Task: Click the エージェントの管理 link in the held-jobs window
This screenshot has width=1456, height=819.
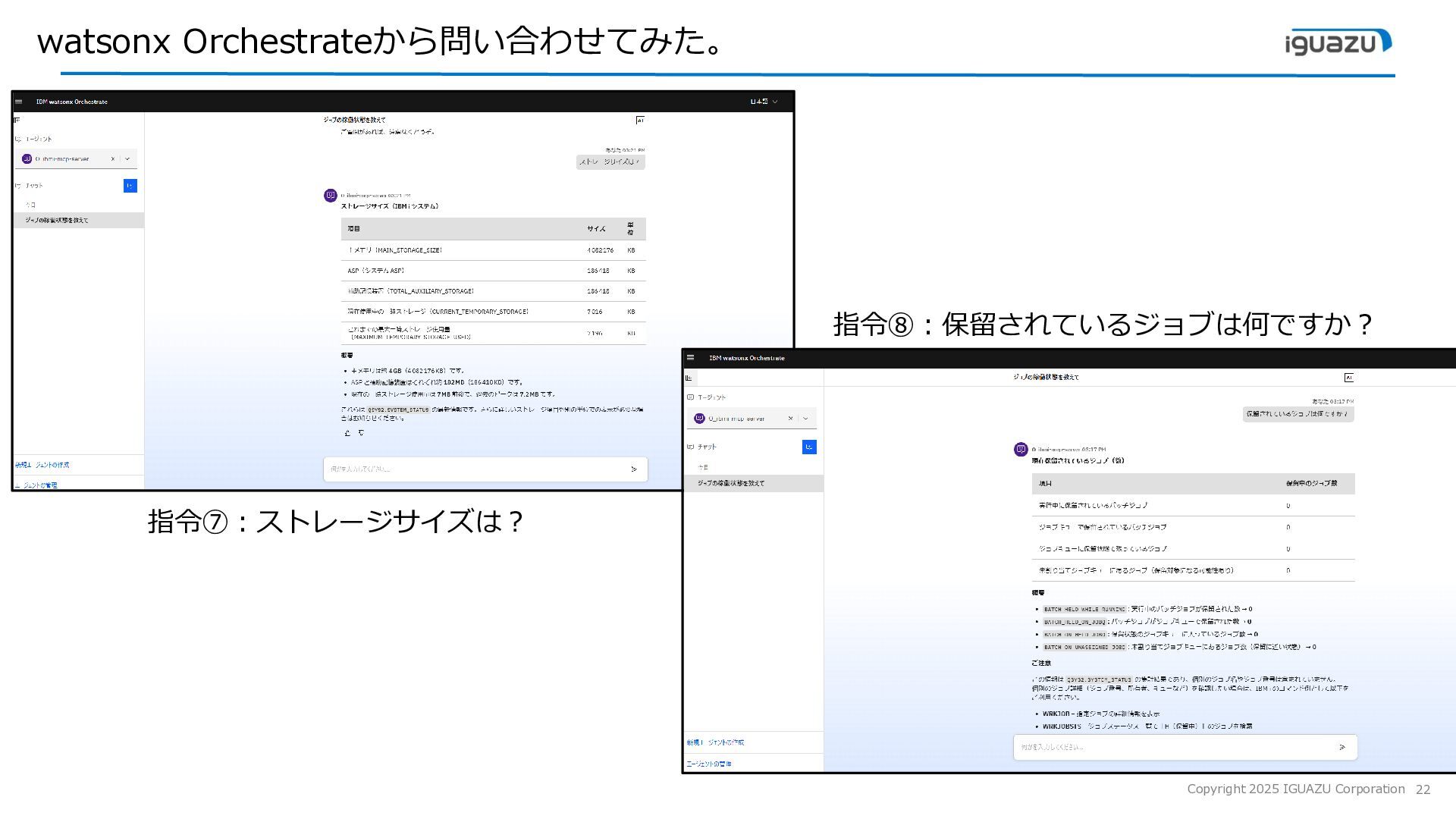Action: click(x=709, y=764)
